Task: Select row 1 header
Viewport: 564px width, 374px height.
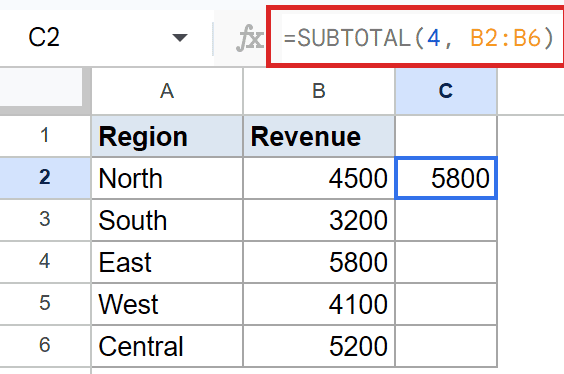Action: click(45, 136)
